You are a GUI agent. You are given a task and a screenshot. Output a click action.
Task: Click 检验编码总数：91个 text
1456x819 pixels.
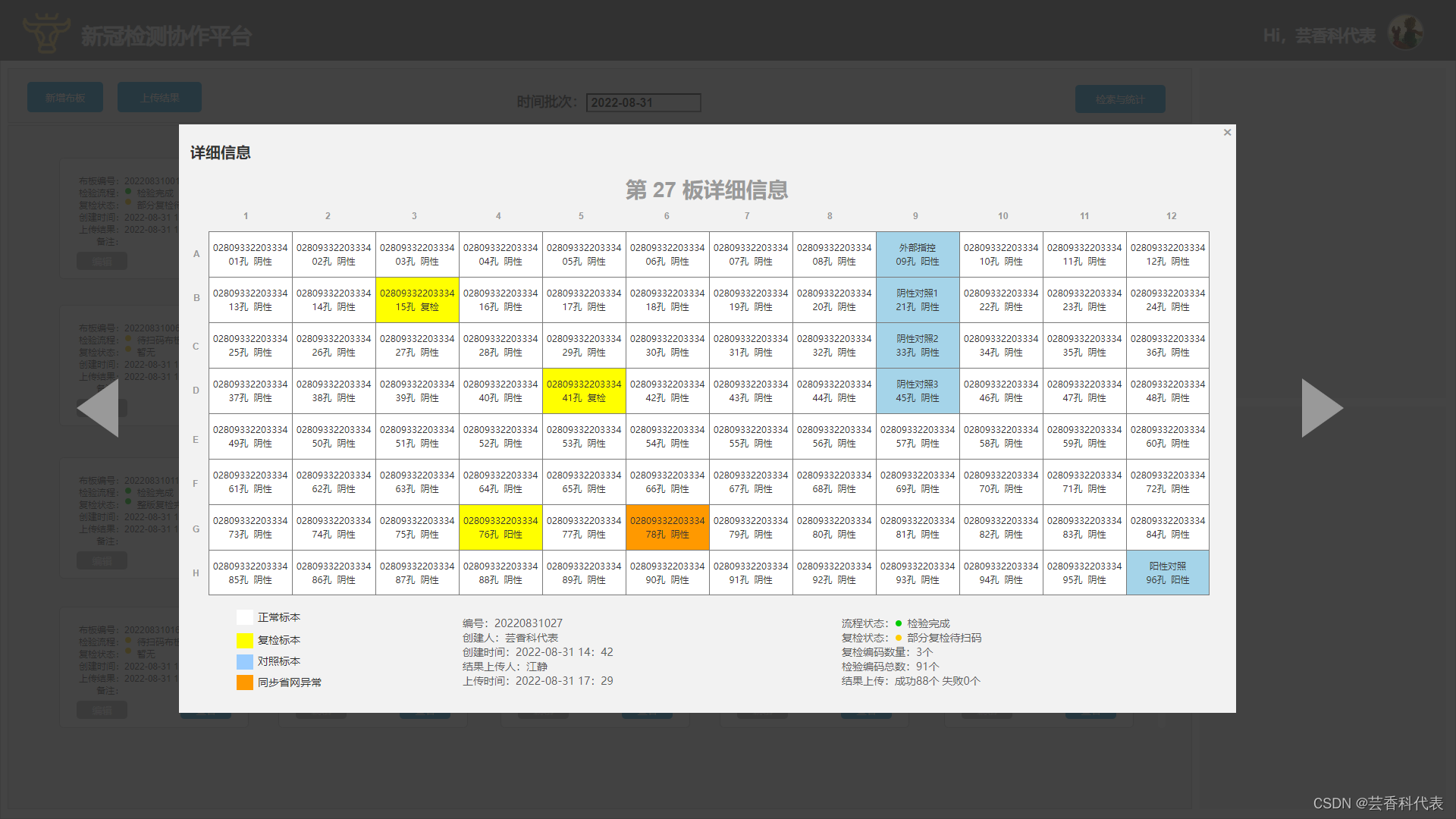[x=890, y=667]
